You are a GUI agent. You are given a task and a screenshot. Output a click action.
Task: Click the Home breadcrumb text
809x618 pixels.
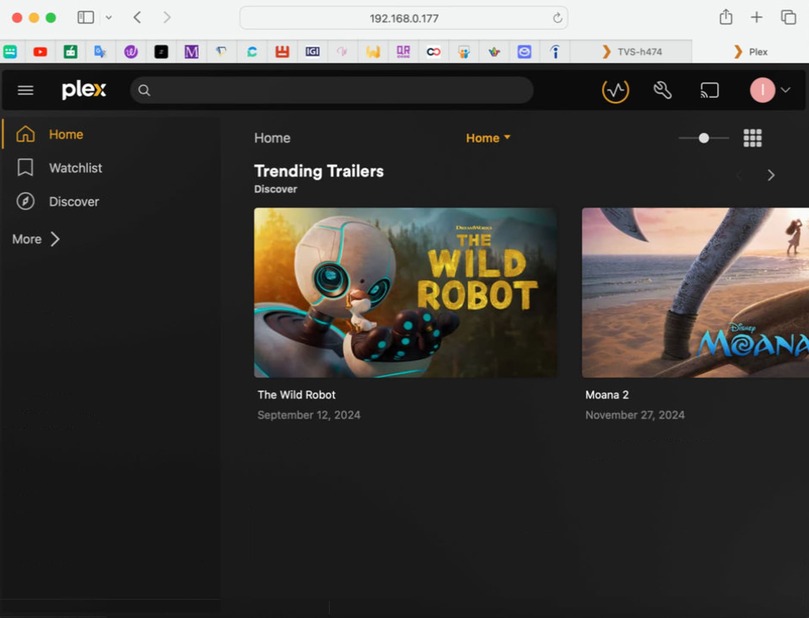pyautogui.click(x=272, y=138)
